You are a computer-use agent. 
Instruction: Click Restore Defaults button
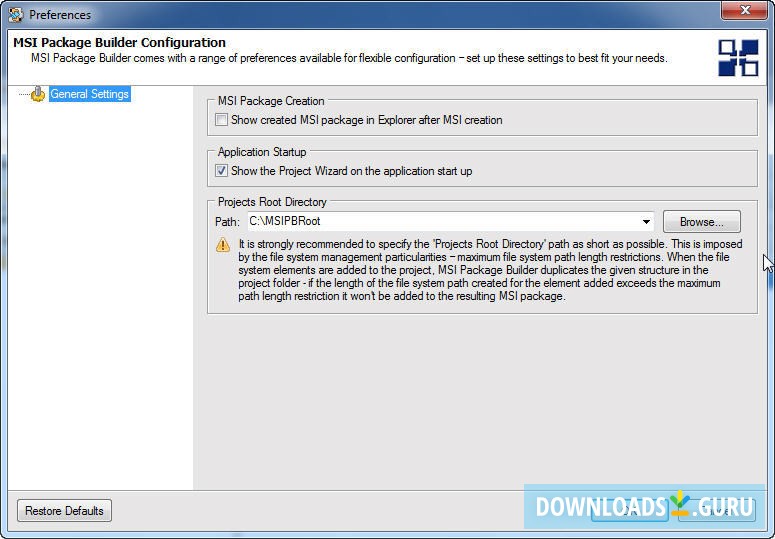(64, 510)
